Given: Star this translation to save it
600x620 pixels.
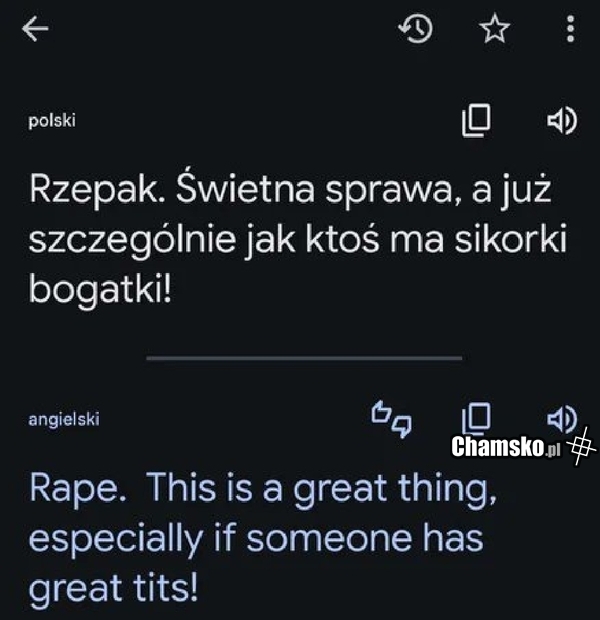Looking at the screenshot, I should (x=494, y=28).
